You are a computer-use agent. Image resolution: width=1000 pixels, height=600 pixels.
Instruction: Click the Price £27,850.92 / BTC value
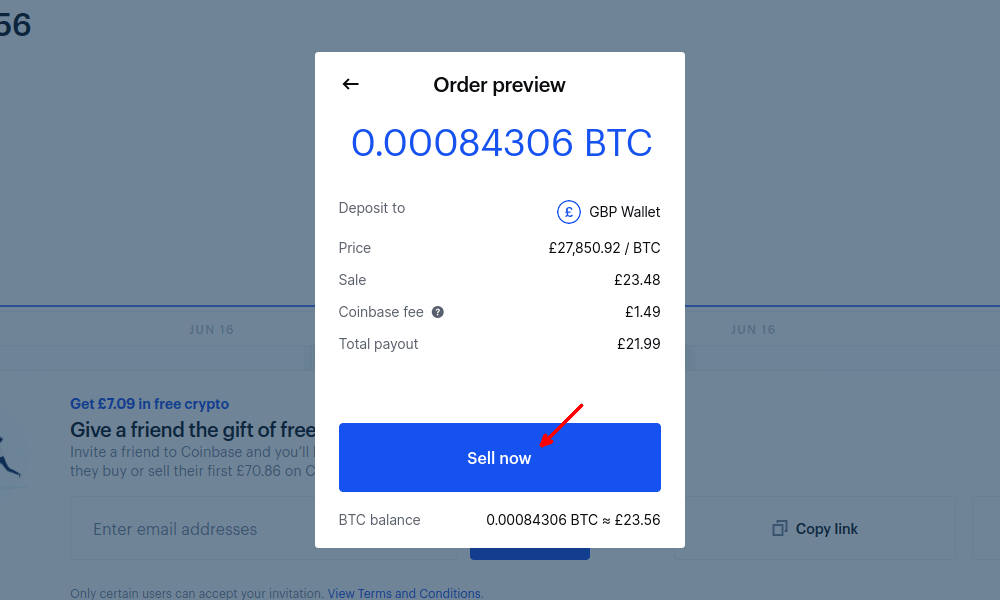pyautogui.click(x=604, y=247)
